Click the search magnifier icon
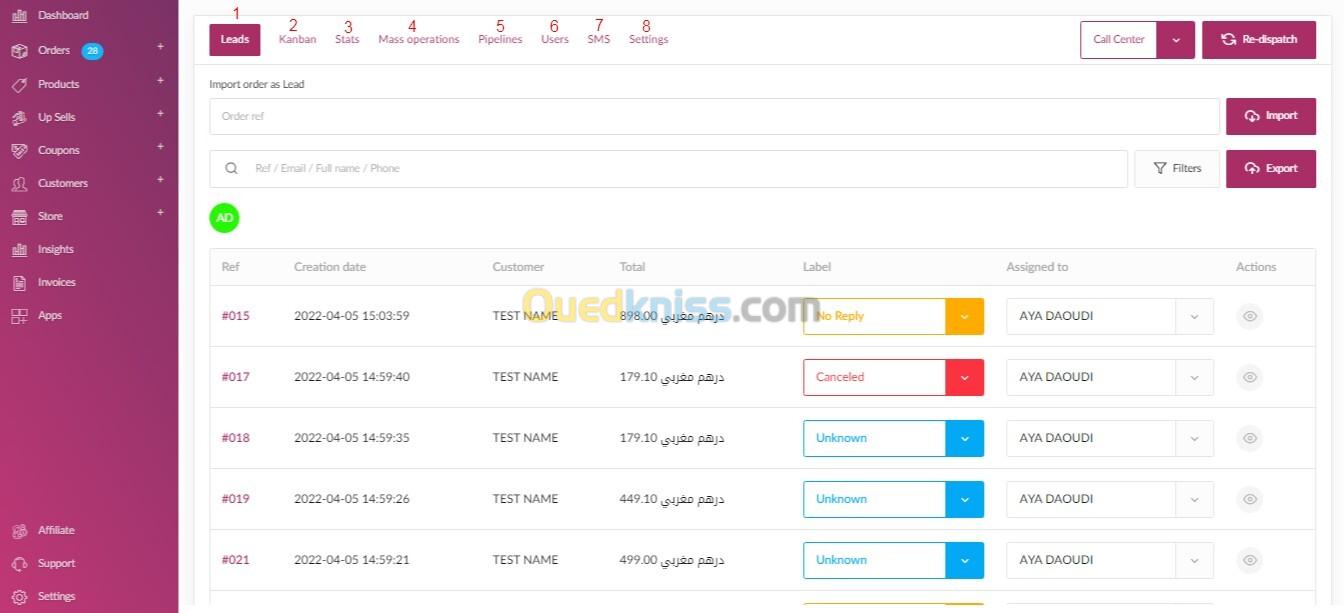 coord(231,169)
